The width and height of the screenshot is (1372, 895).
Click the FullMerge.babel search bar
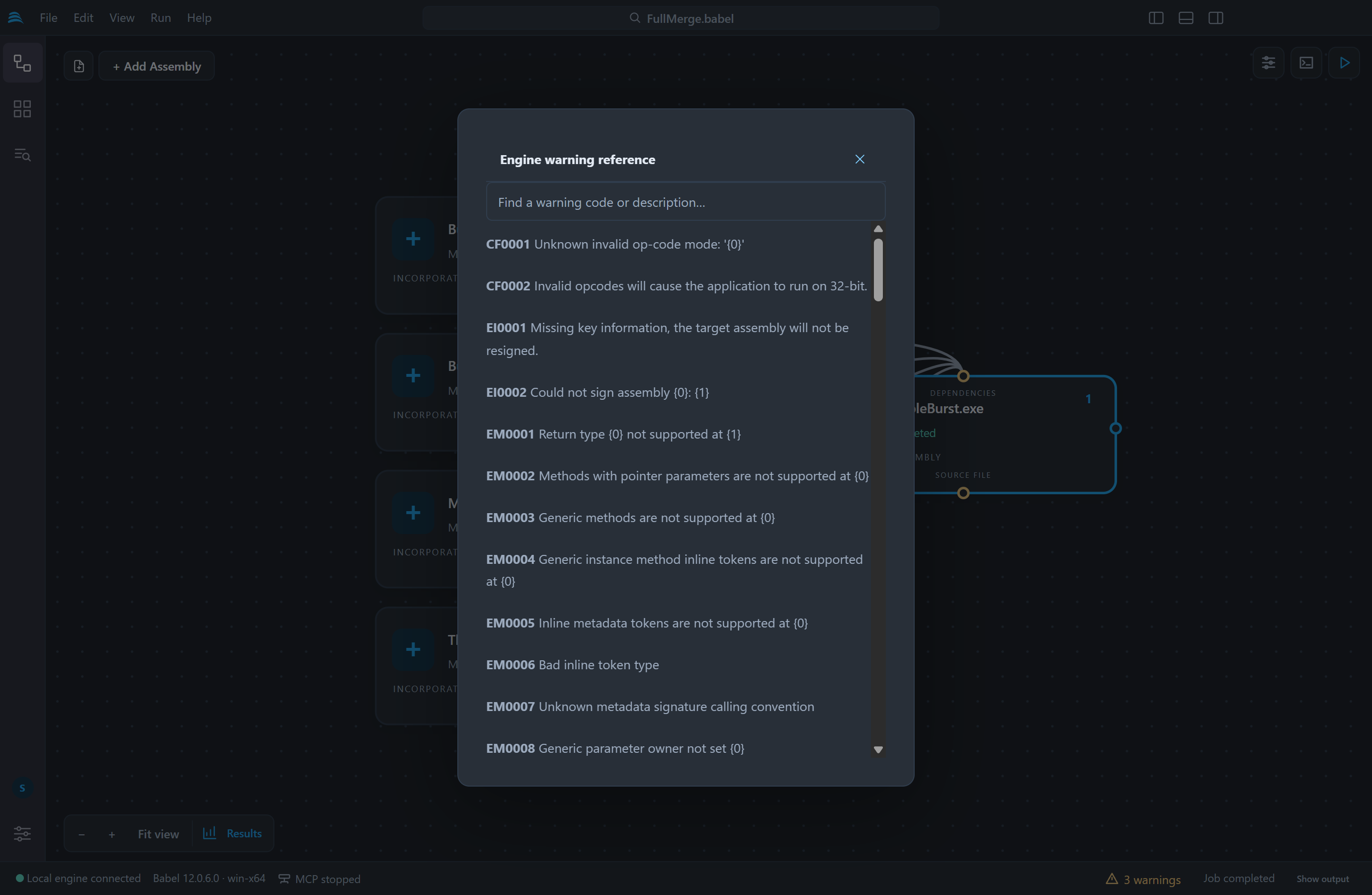[681, 18]
